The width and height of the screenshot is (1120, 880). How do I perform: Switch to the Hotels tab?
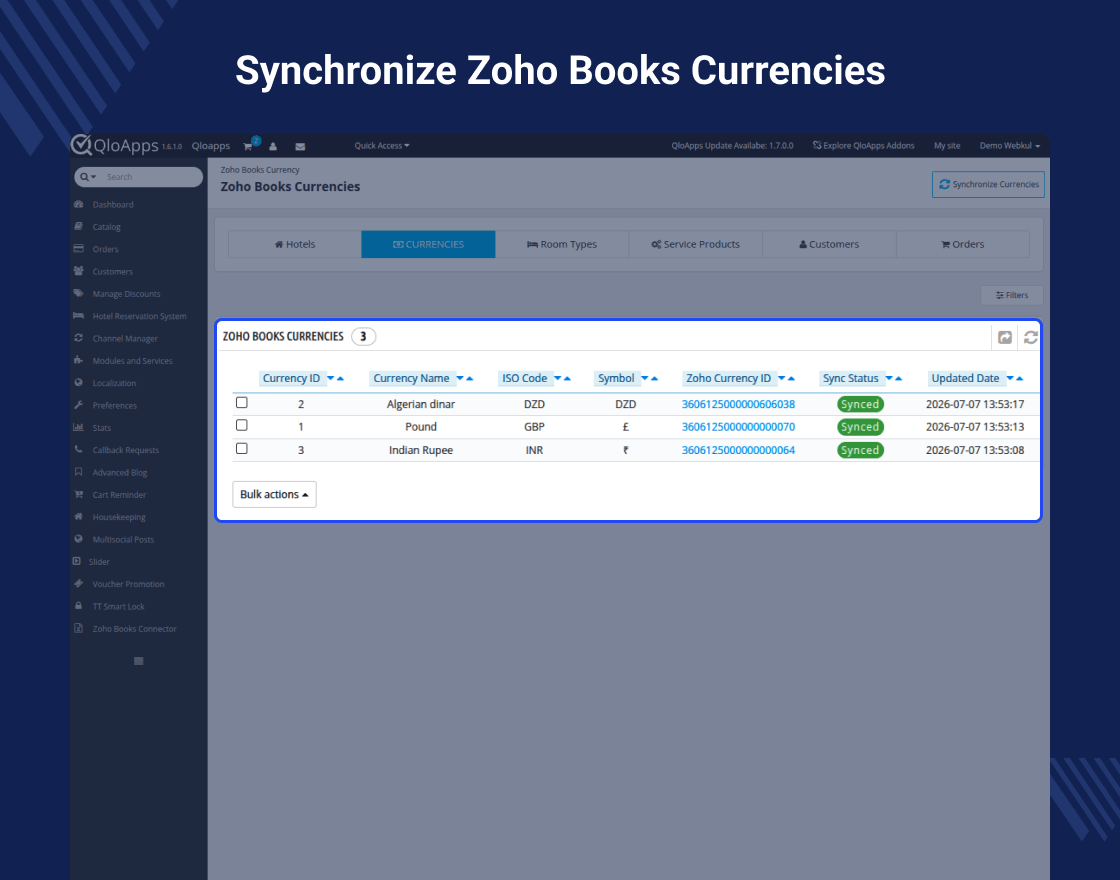295,244
